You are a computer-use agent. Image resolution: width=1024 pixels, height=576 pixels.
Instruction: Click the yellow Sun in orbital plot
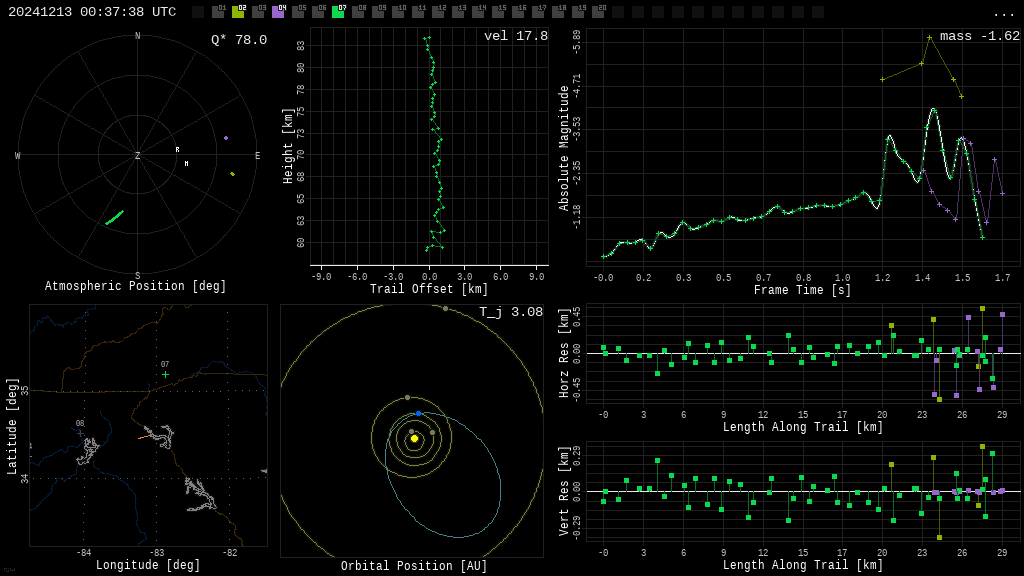(414, 438)
